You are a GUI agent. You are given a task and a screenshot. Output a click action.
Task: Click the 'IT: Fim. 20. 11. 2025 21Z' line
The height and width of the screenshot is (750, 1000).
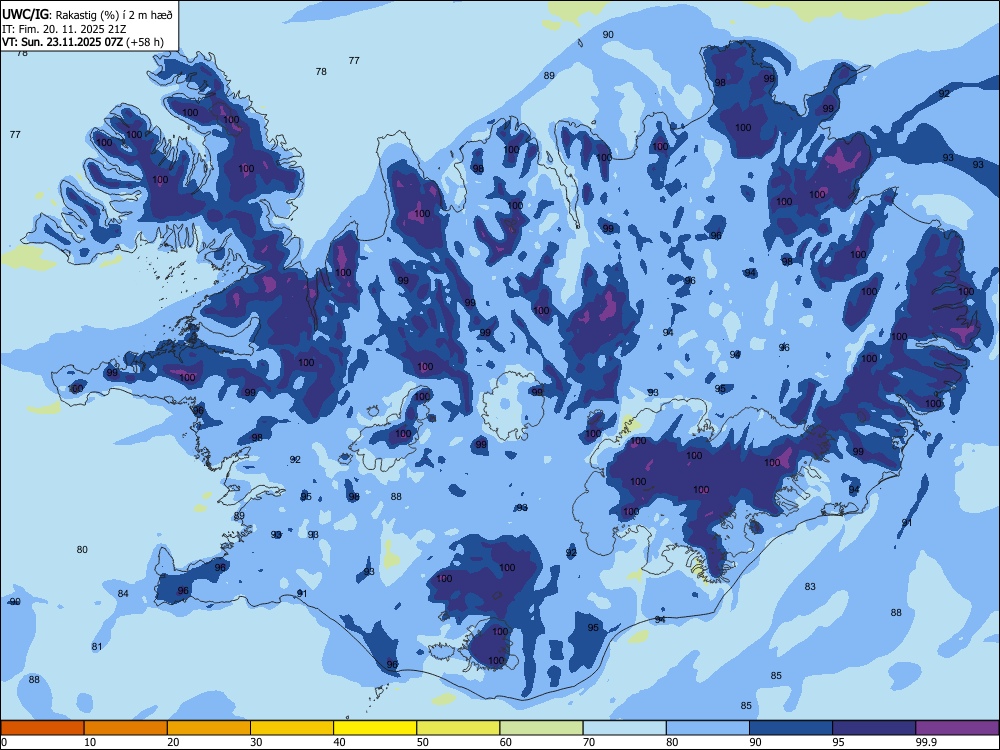tap(66, 29)
